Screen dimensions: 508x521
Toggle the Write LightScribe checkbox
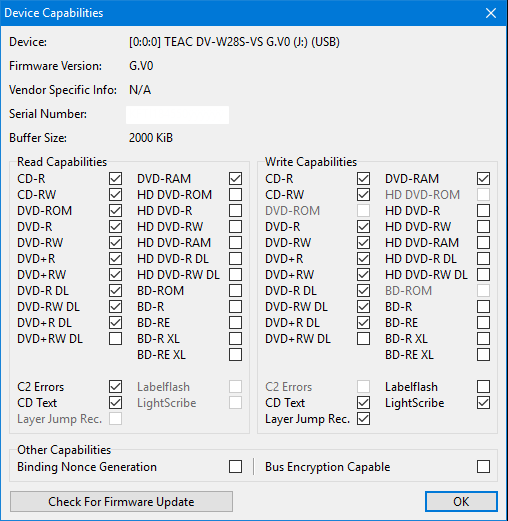click(483, 403)
